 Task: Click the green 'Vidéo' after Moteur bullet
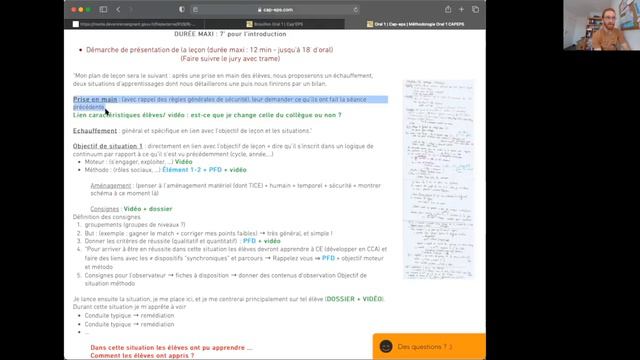click(x=183, y=162)
